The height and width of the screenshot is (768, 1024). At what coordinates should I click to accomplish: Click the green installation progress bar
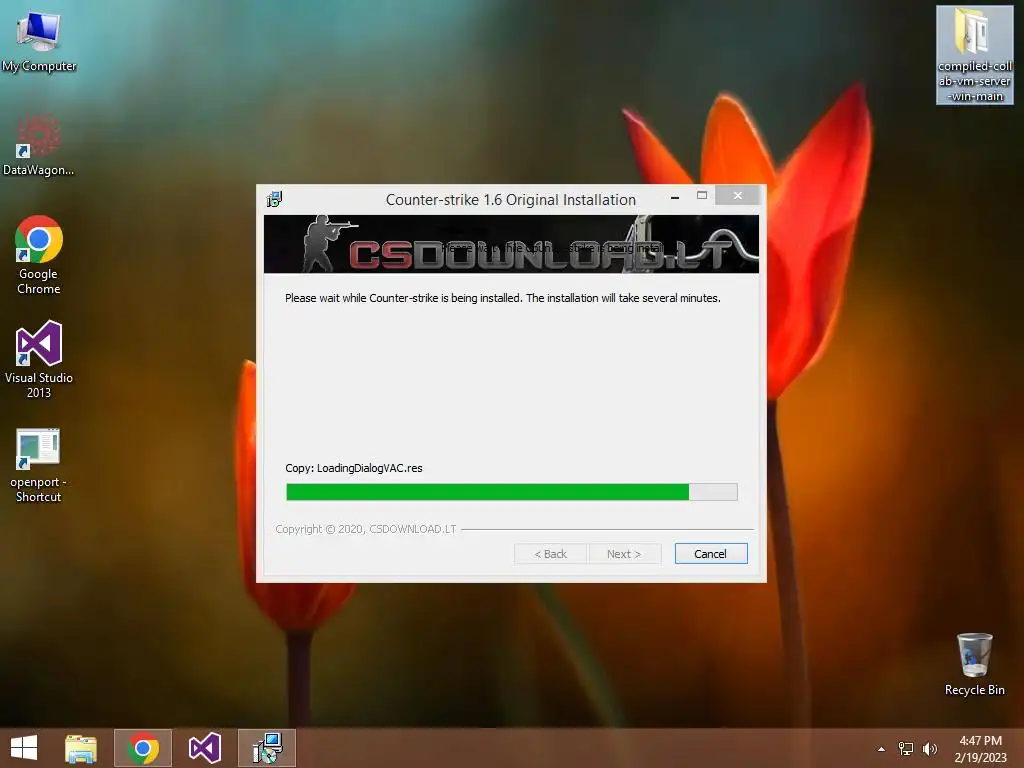pos(512,492)
